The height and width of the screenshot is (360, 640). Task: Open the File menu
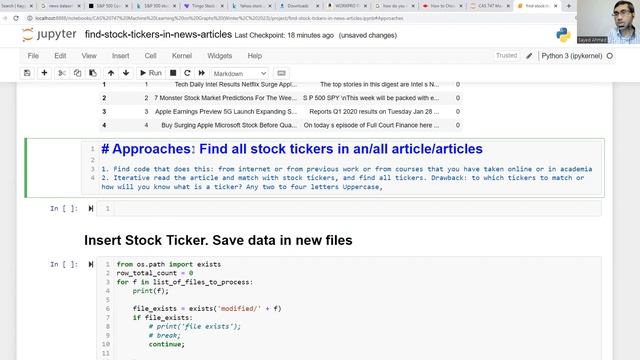click(33, 56)
